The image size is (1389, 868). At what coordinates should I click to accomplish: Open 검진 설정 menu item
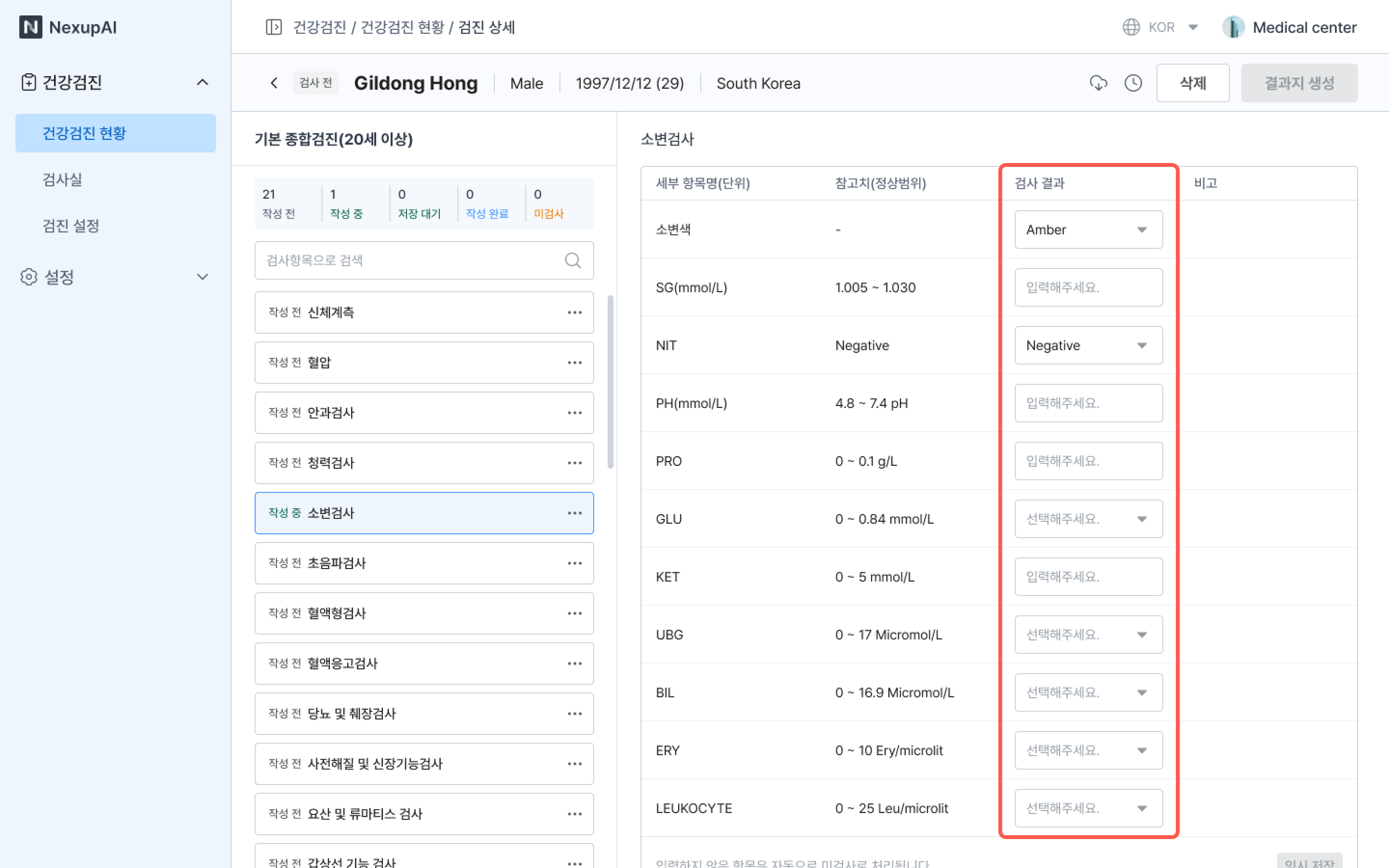(x=71, y=226)
